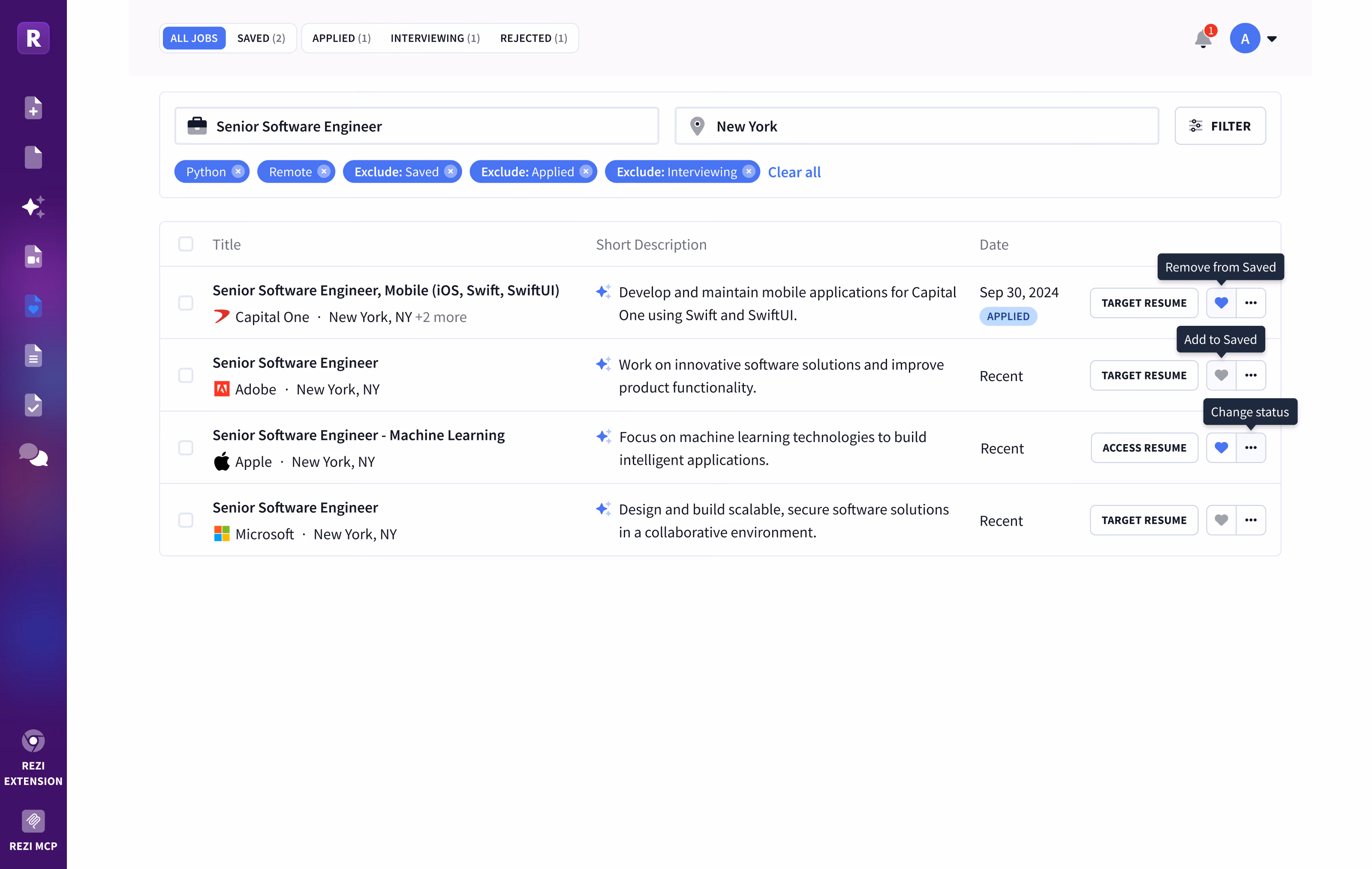Open more options for Microsoft job

[x=1251, y=520]
